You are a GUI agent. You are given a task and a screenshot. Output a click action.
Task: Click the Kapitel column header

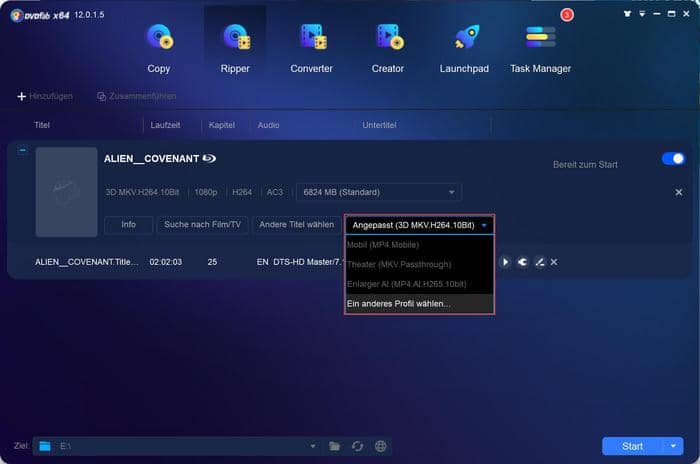[222, 125]
